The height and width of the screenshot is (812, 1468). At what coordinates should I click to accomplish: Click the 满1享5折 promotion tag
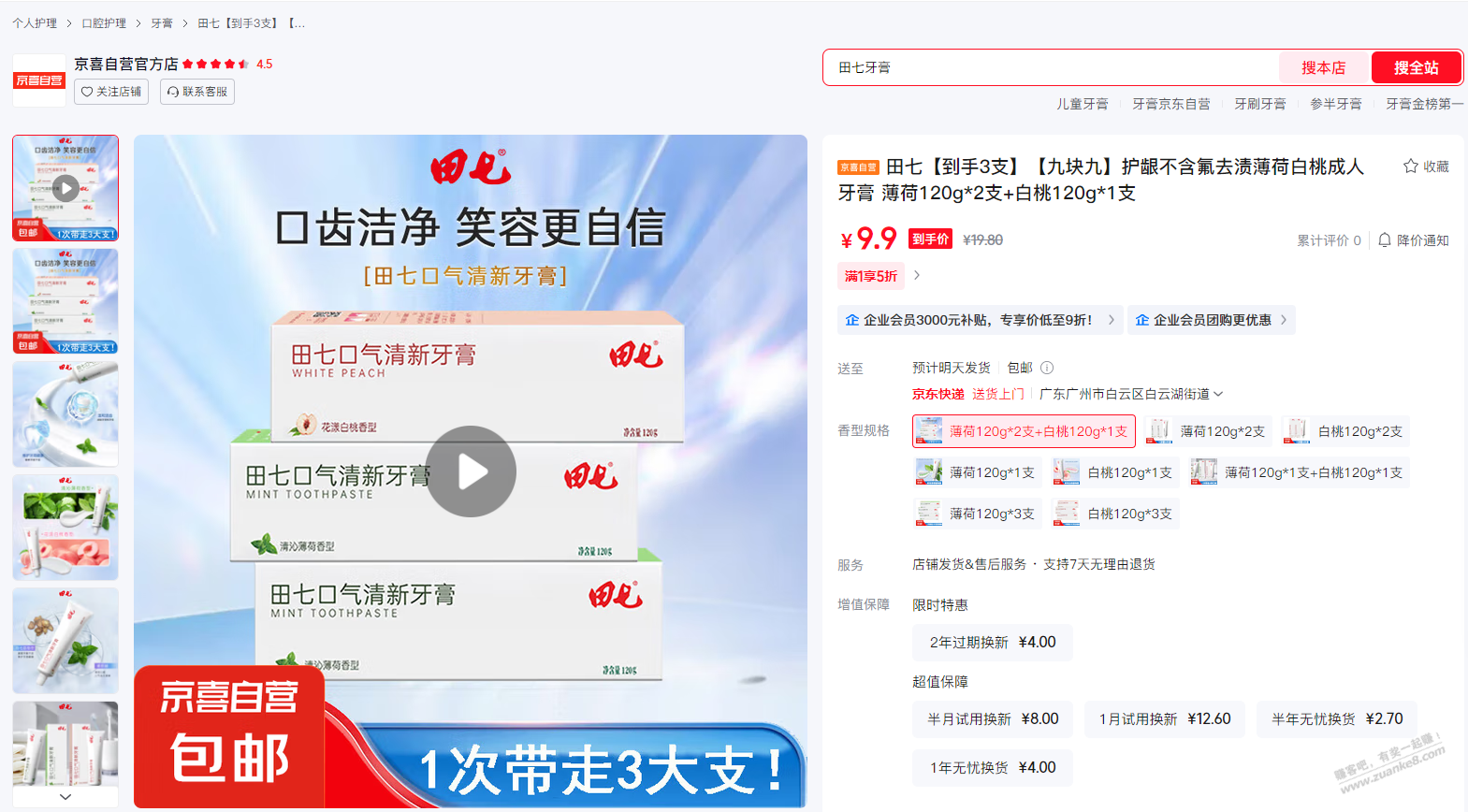coord(871,276)
